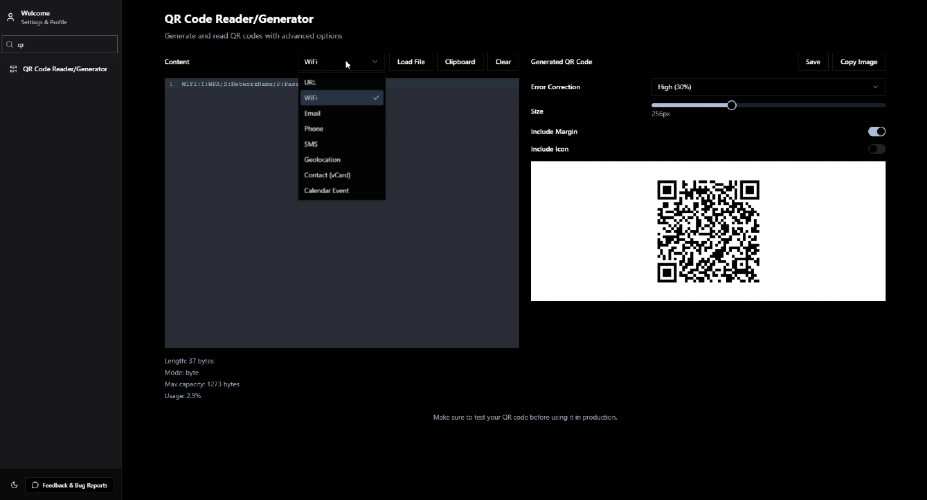
Task: Select Email from the content type list
Action: pos(342,113)
